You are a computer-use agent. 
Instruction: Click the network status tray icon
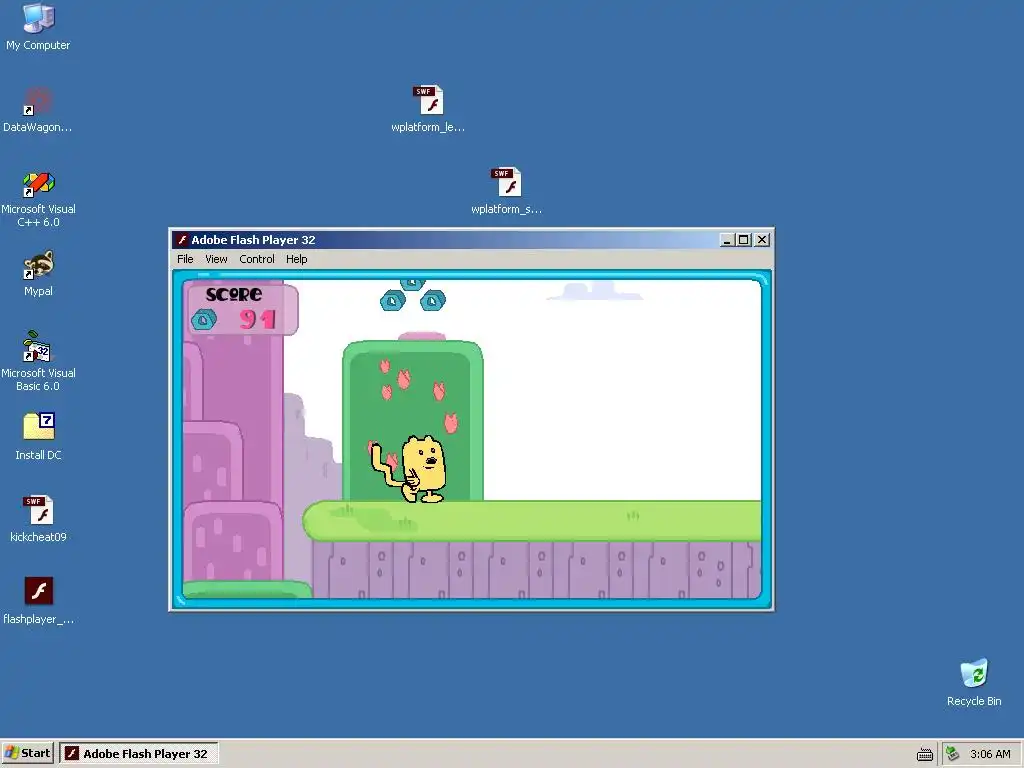(952, 754)
